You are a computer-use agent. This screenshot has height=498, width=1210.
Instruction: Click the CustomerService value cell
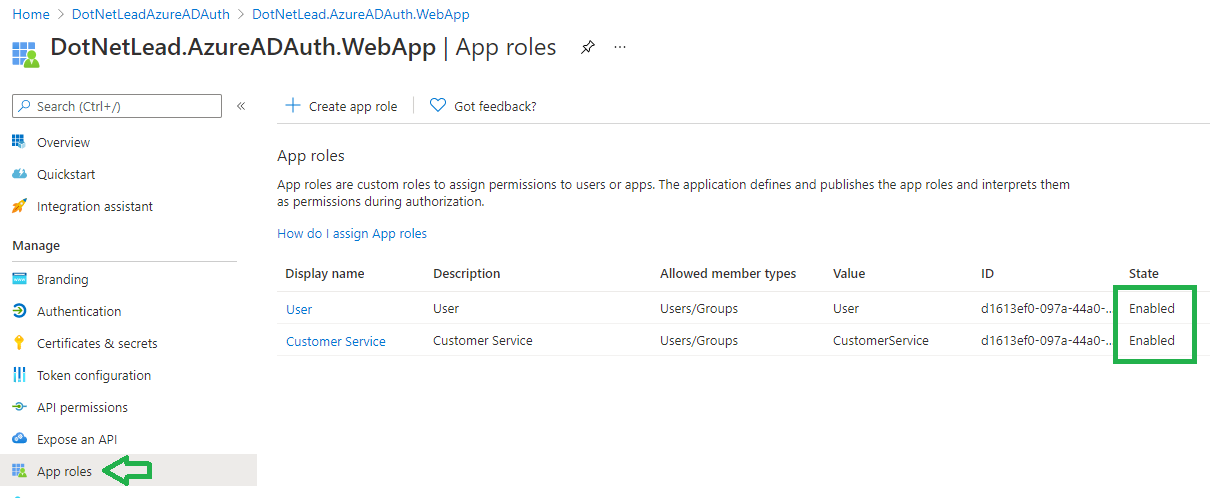[881, 341]
